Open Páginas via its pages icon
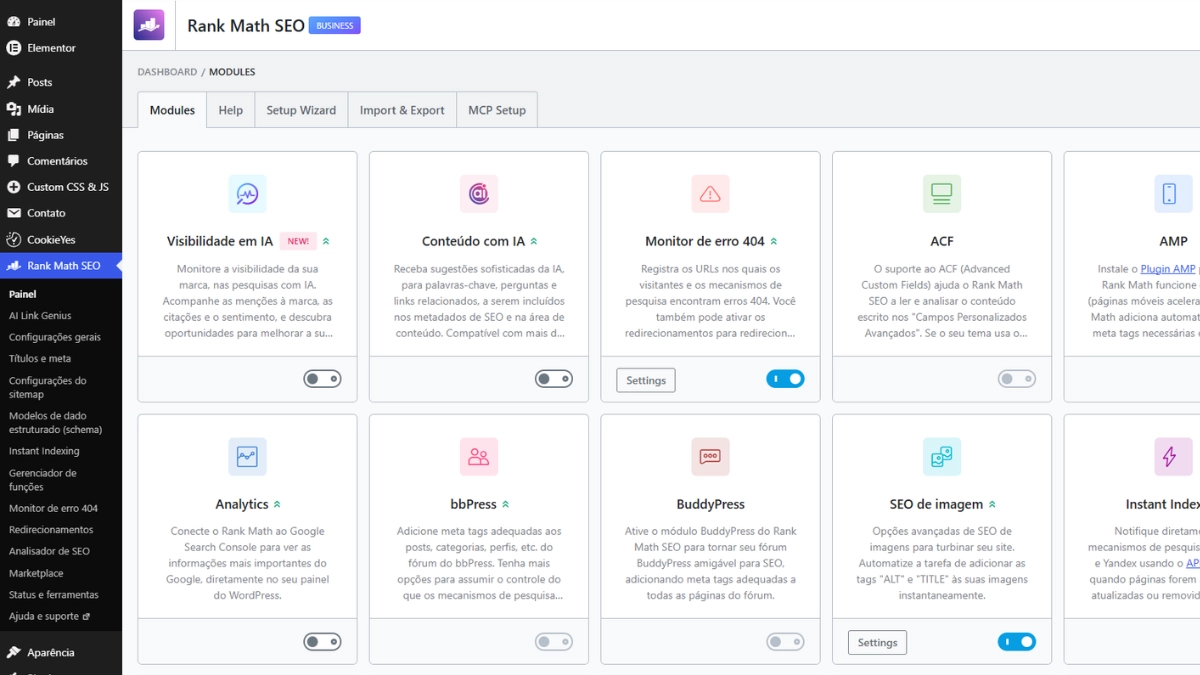The image size is (1200, 675). pos(14,135)
